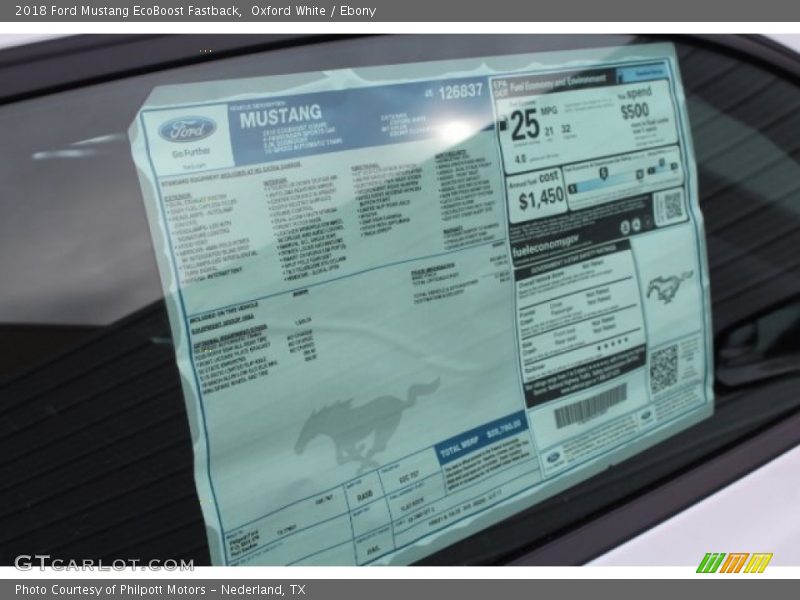Click the Ford oval logo on sticker
The width and height of the screenshot is (800, 600).
point(187,130)
